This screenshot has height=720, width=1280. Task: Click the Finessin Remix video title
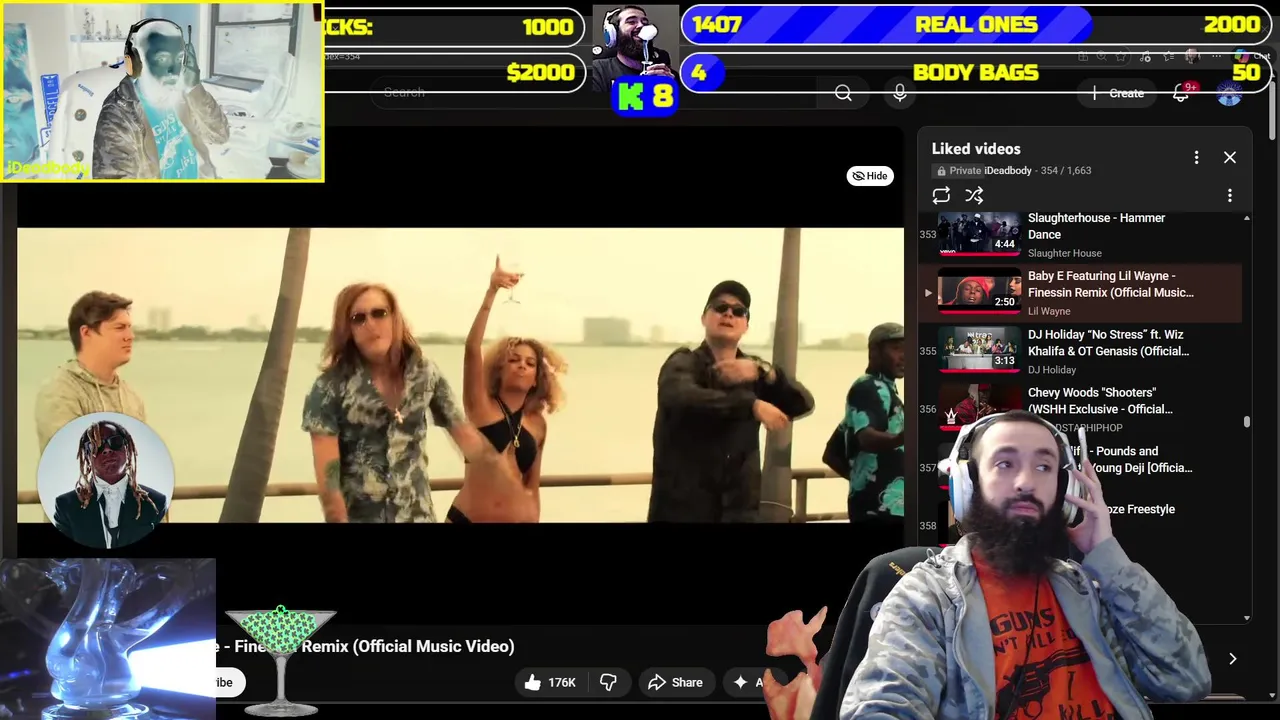tap(365, 646)
